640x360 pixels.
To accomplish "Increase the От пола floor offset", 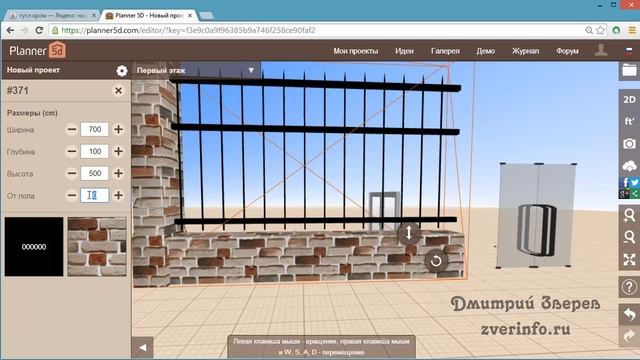I will pos(118,196).
